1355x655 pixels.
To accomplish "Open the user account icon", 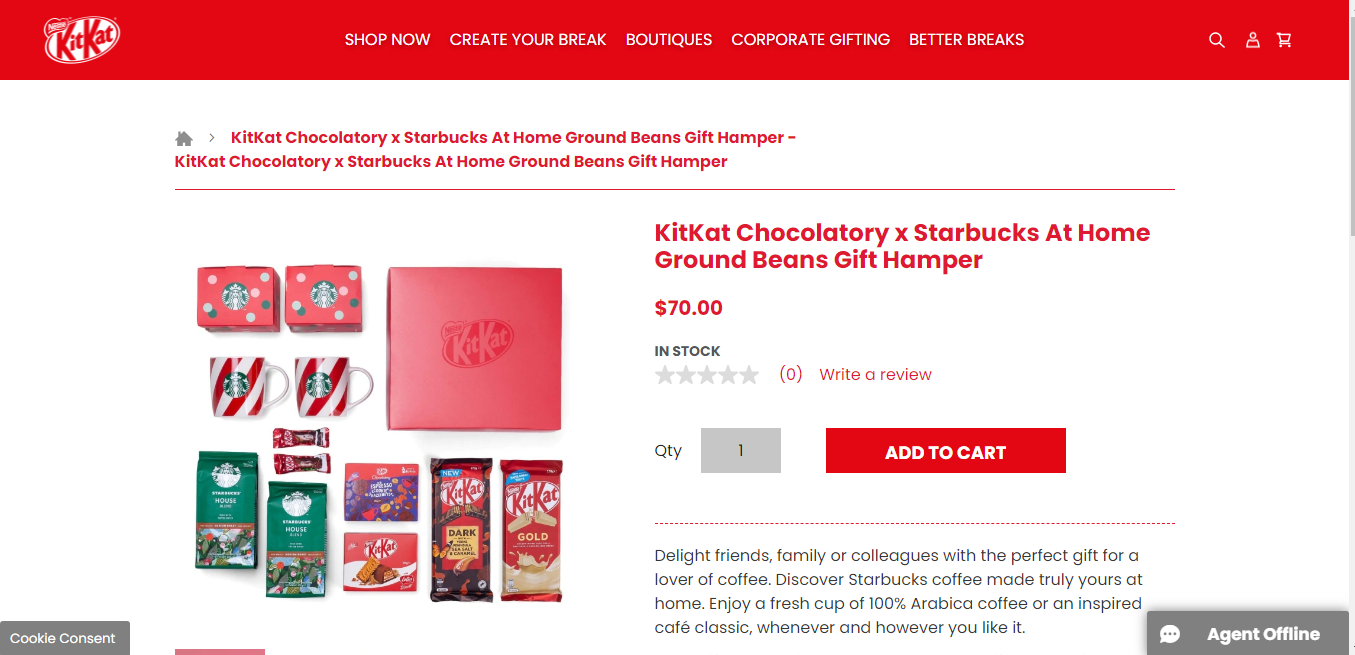I will [x=1252, y=40].
